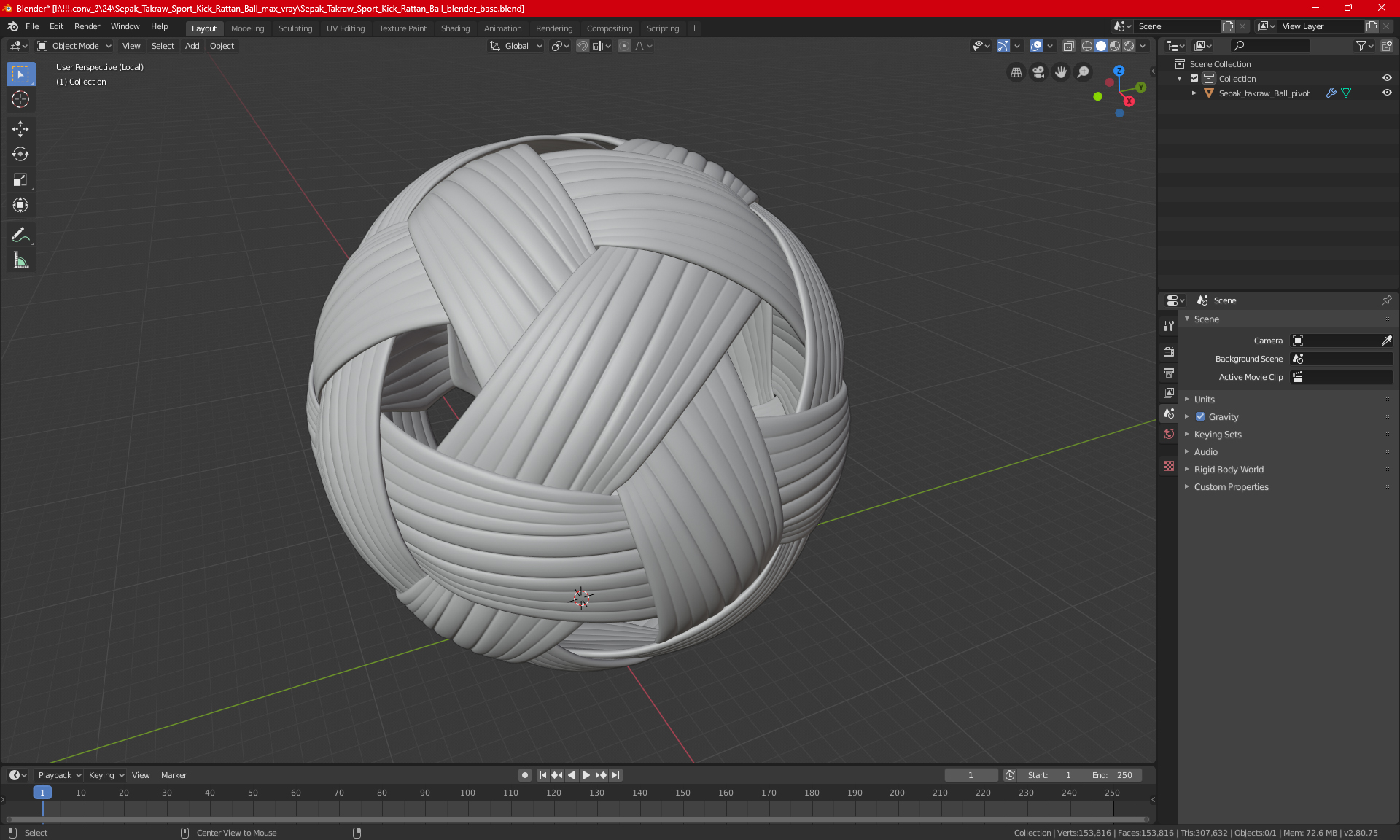
Task: Disable the Gravity checkbox
Action: [x=1200, y=417]
